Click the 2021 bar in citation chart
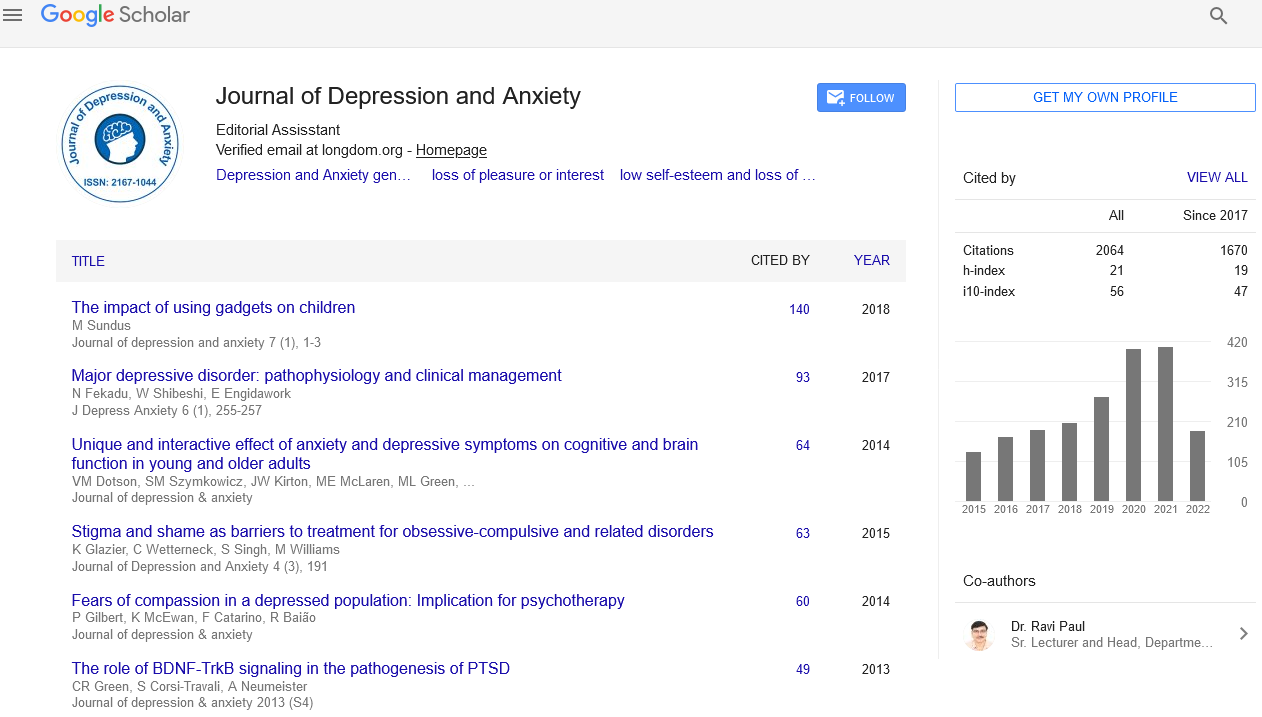Screen dimensions: 1262x717 tap(1165, 423)
